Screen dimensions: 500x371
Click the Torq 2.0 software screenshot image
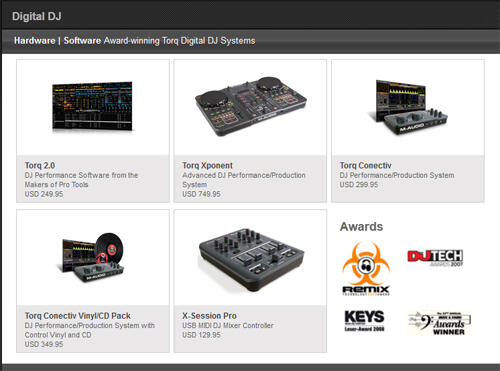(x=92, y=106)
